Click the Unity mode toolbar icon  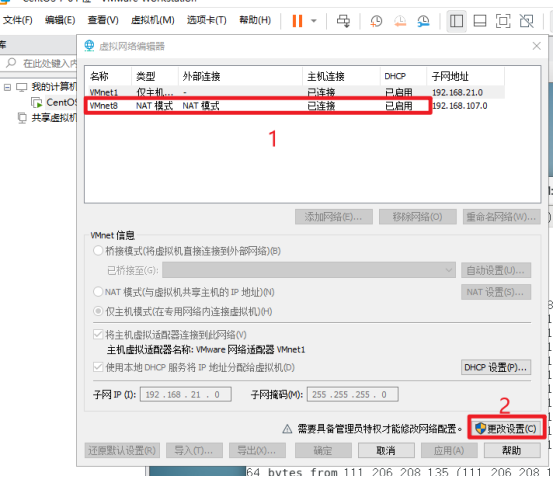tap(526, 21)
